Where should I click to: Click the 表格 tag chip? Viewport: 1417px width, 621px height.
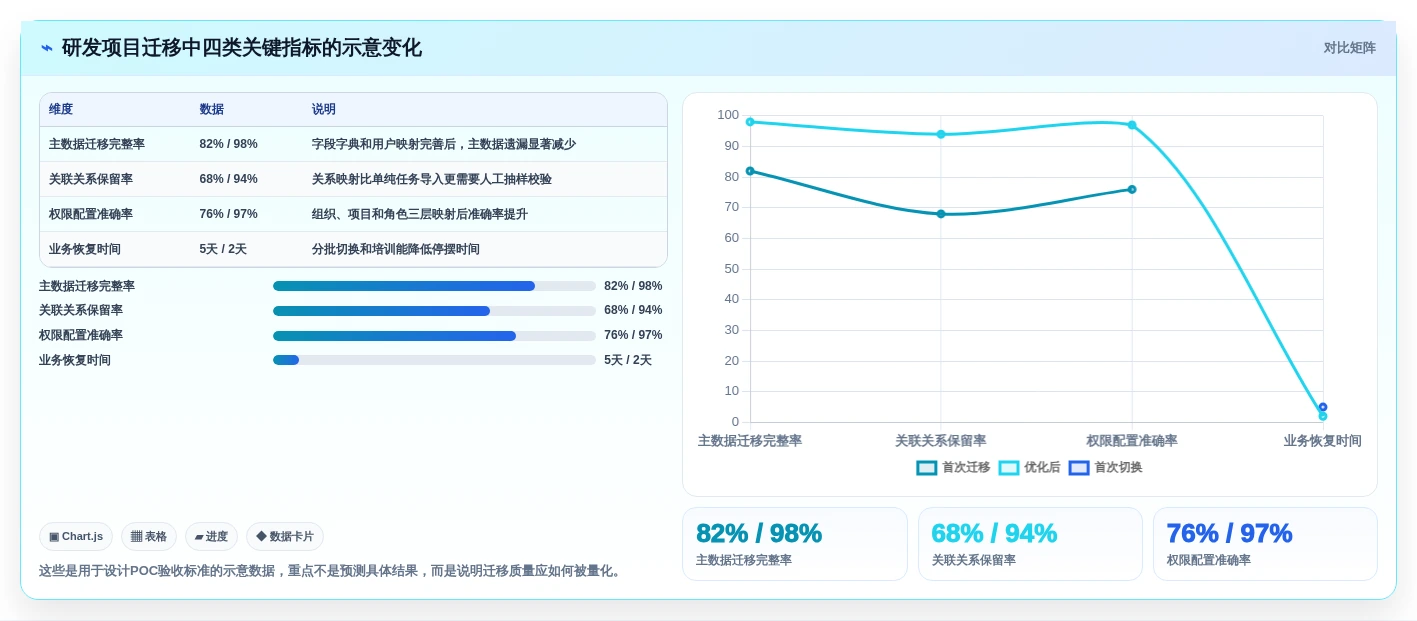pyautogui.click(x=149, y=537)
